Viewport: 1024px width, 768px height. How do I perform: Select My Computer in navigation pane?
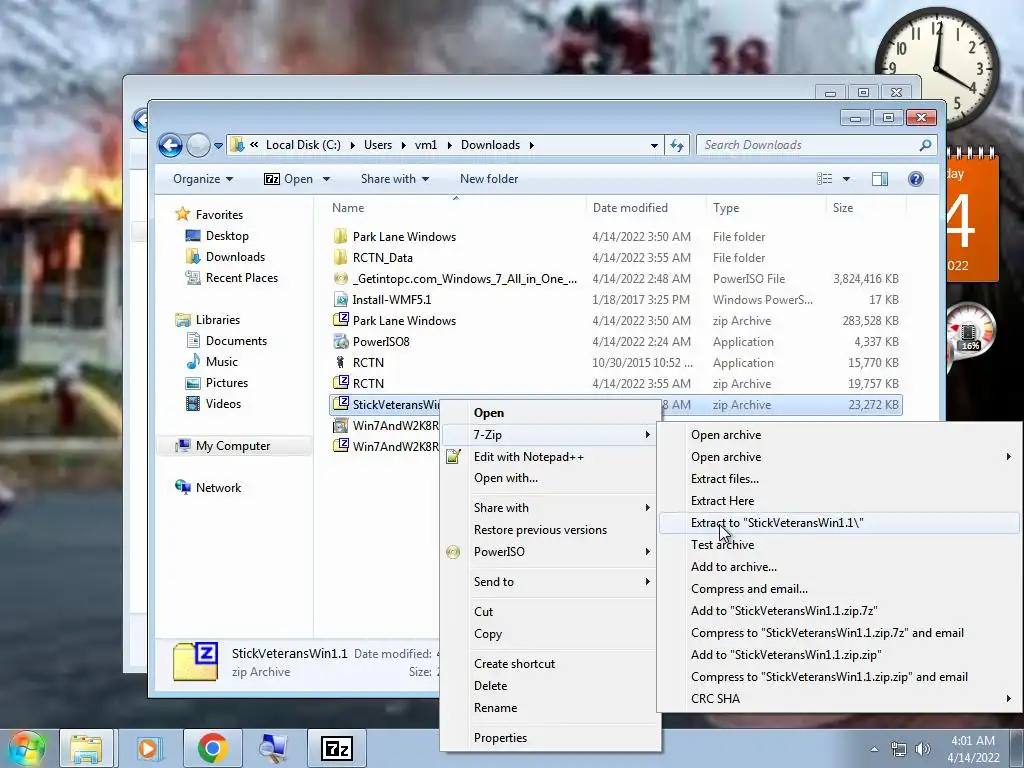point(233,446)
